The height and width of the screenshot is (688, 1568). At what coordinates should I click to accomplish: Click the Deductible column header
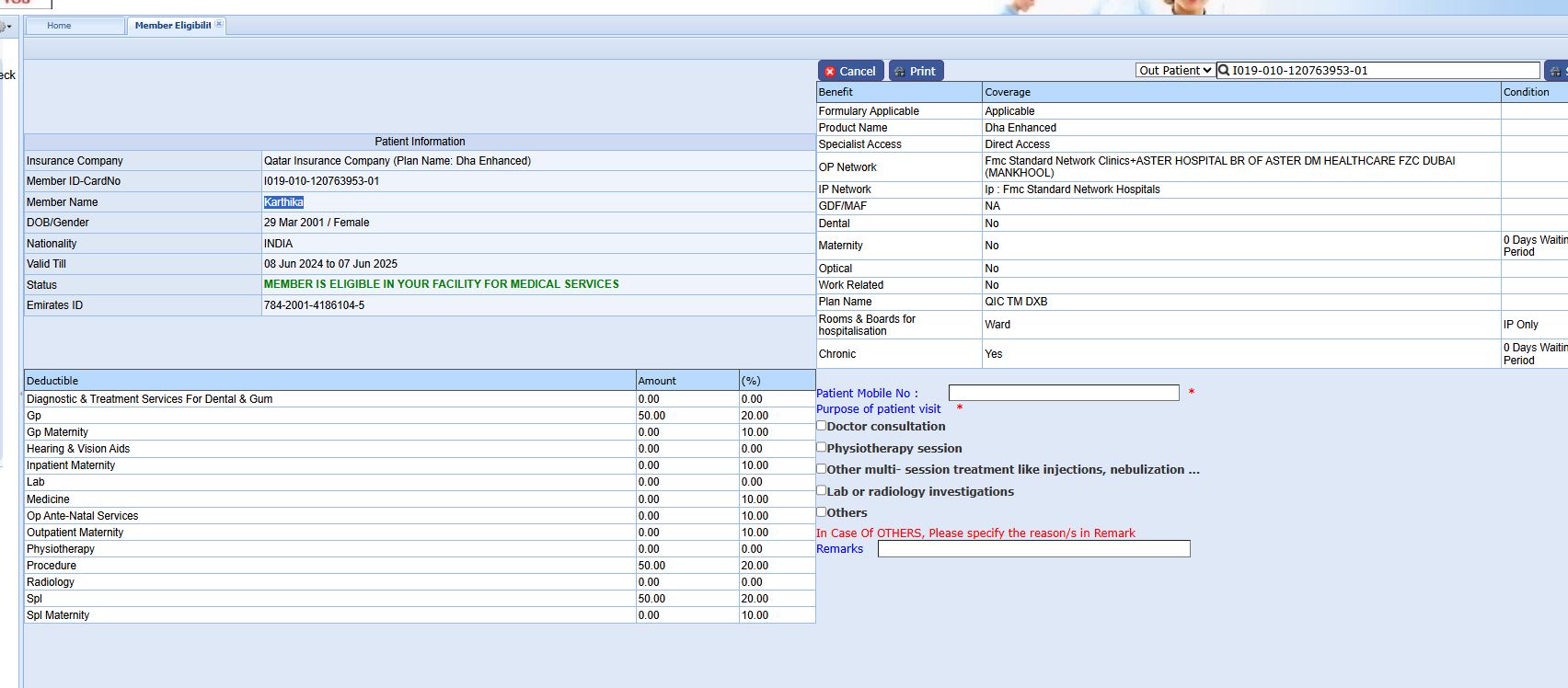52,381
